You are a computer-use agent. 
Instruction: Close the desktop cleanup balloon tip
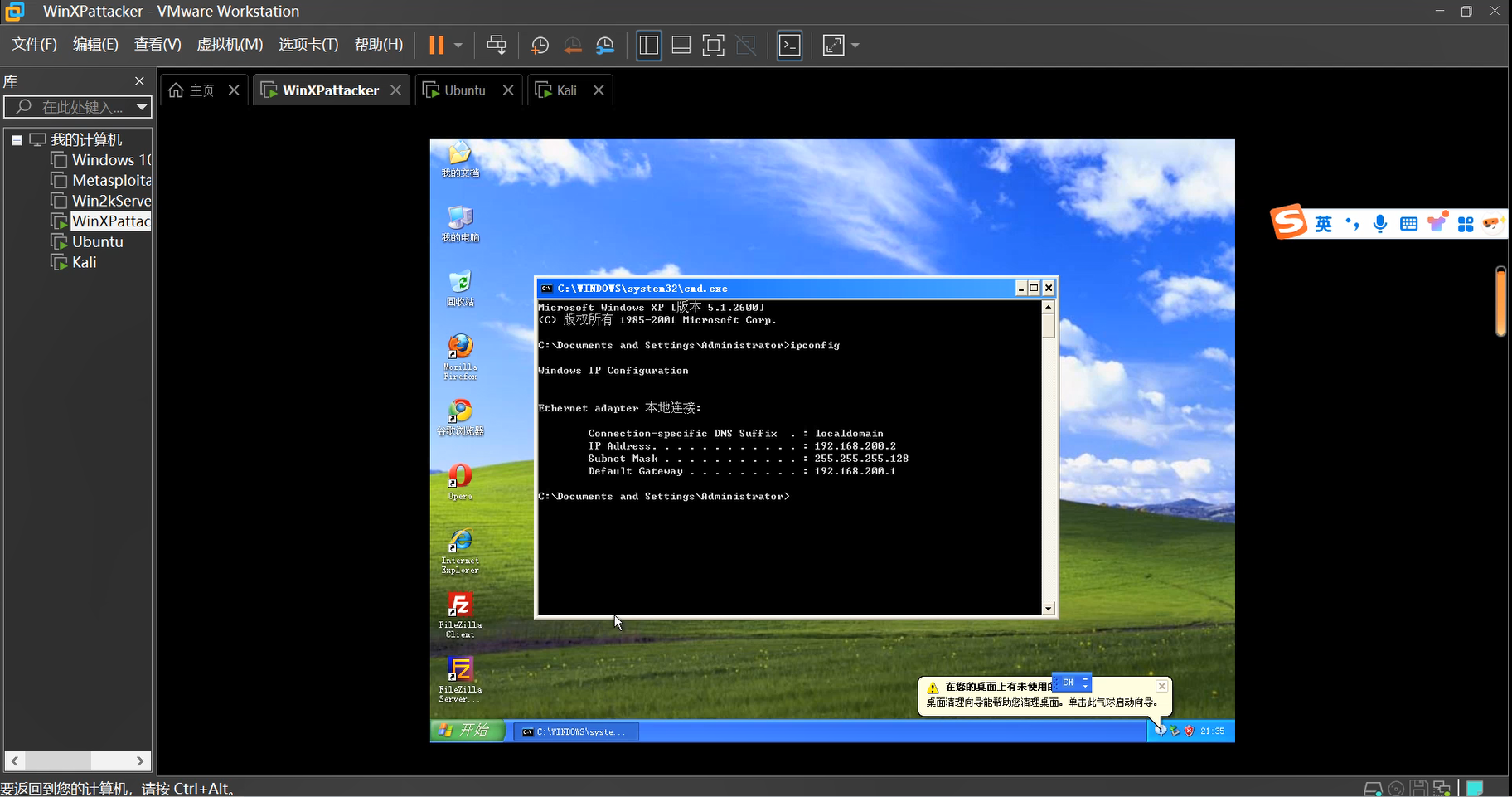[1161, 686]
